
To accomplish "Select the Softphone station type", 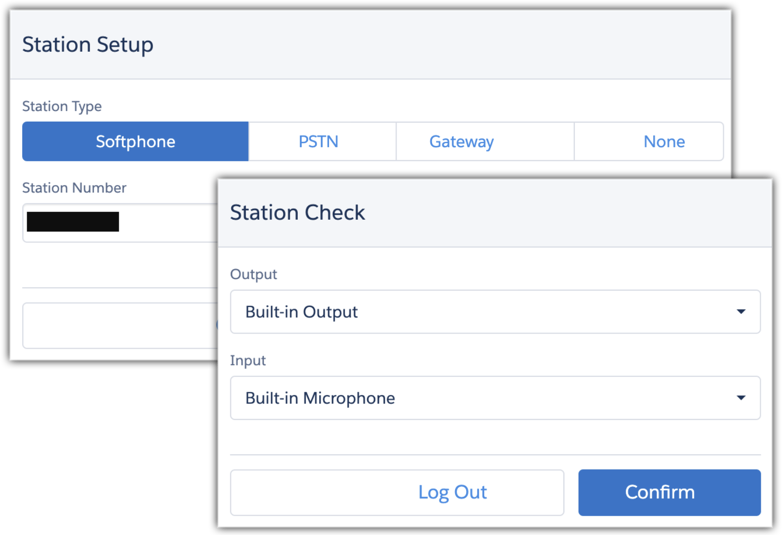I will tap(135, 142).
